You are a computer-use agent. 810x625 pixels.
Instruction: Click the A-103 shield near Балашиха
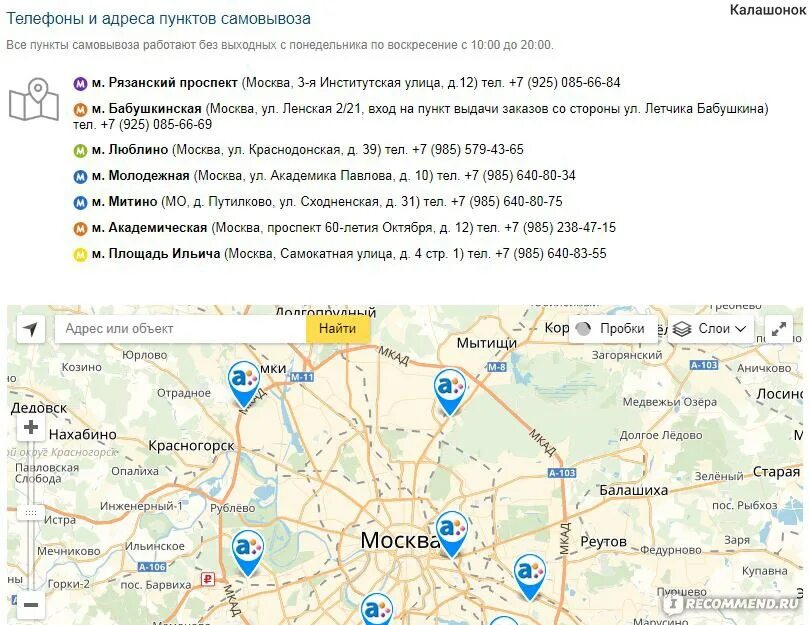click(562, 473)
